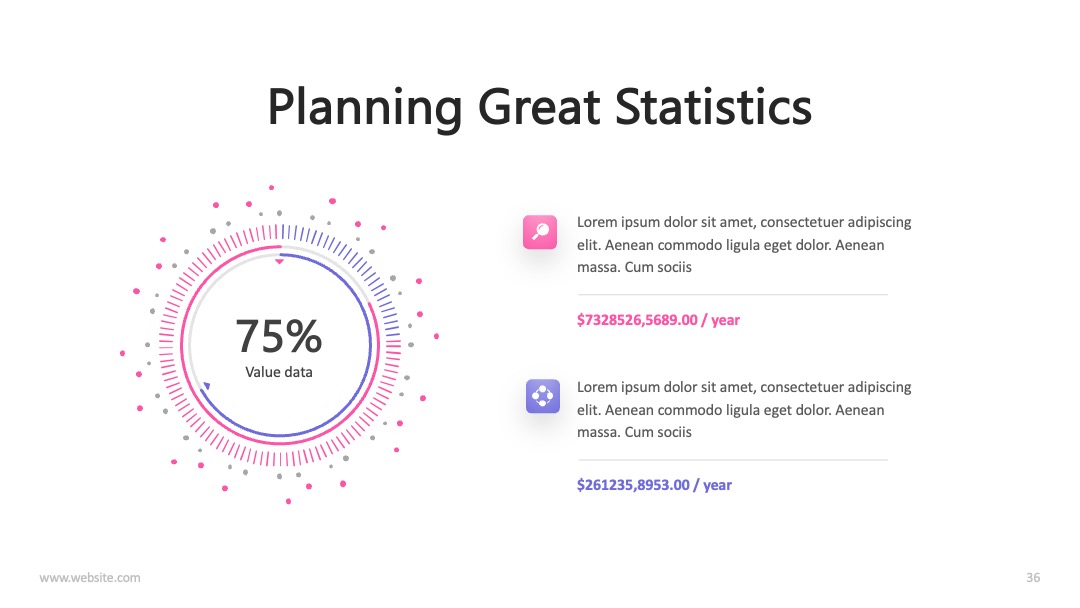Image resolution: width=1080 pixels, height=608 pixels.
Task: Click the purple arrow marker on the ring
Action: [206, 386]
